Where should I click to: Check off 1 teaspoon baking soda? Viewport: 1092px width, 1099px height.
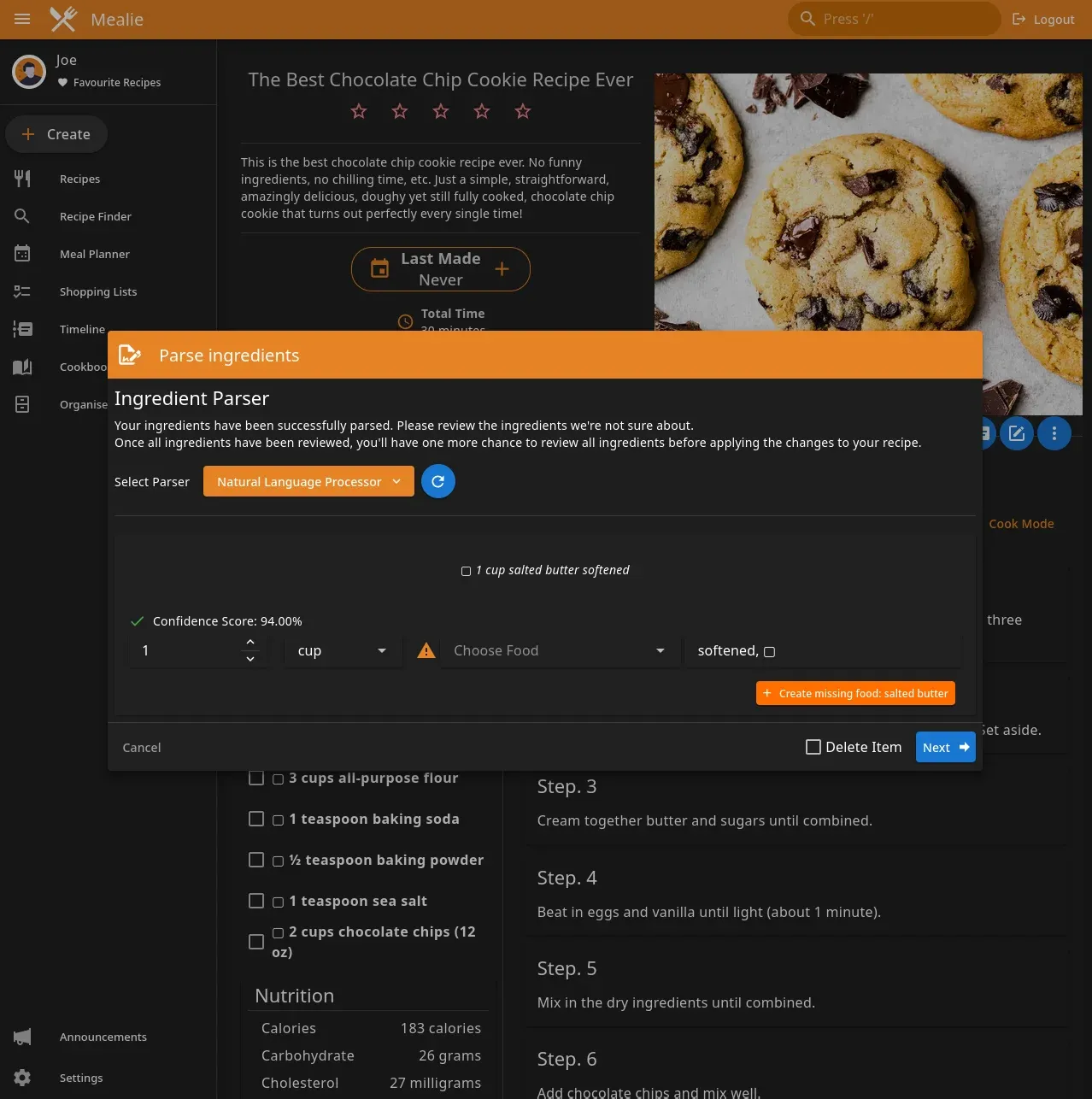coord(256,819)
